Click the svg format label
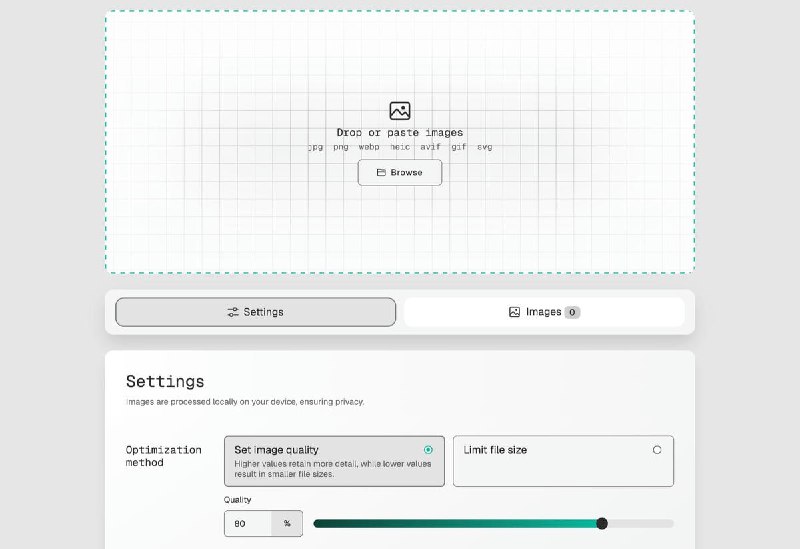Image resolution: width=800 pixels, height=549 pixels. click(484, 147)
